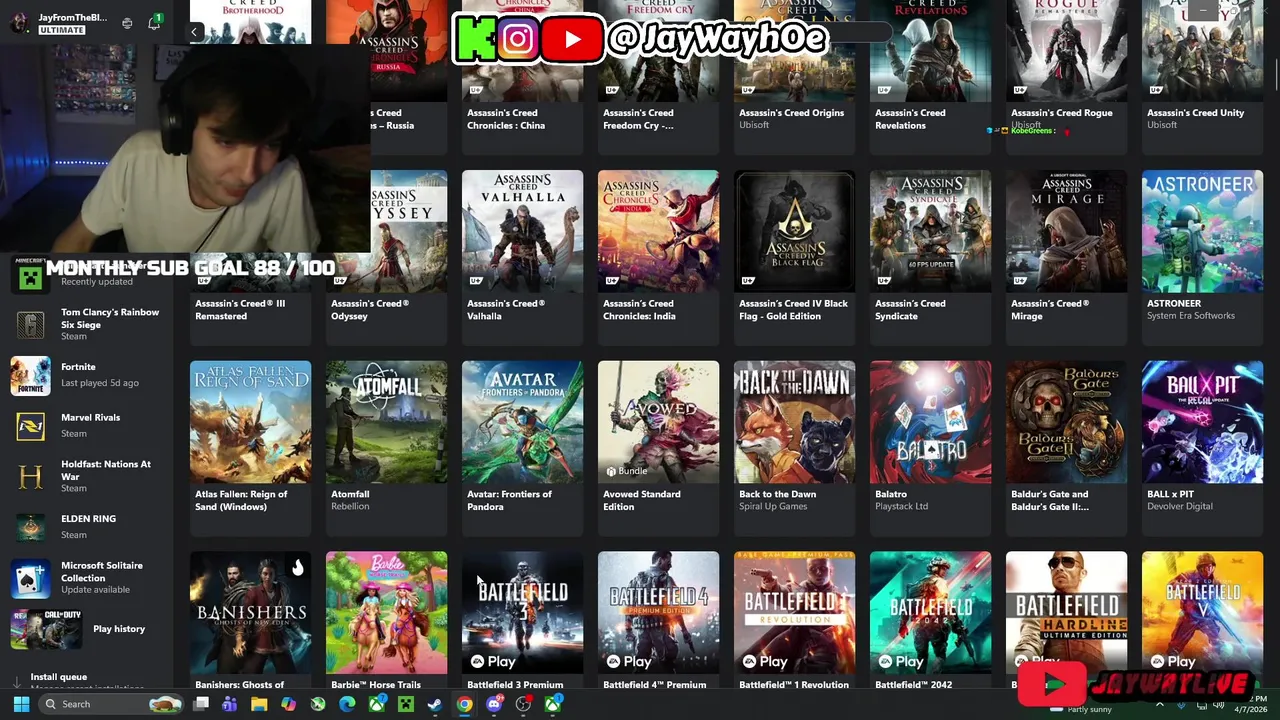
Task: Launch Minecraft from the taskbar
Action: click(405, 704)
